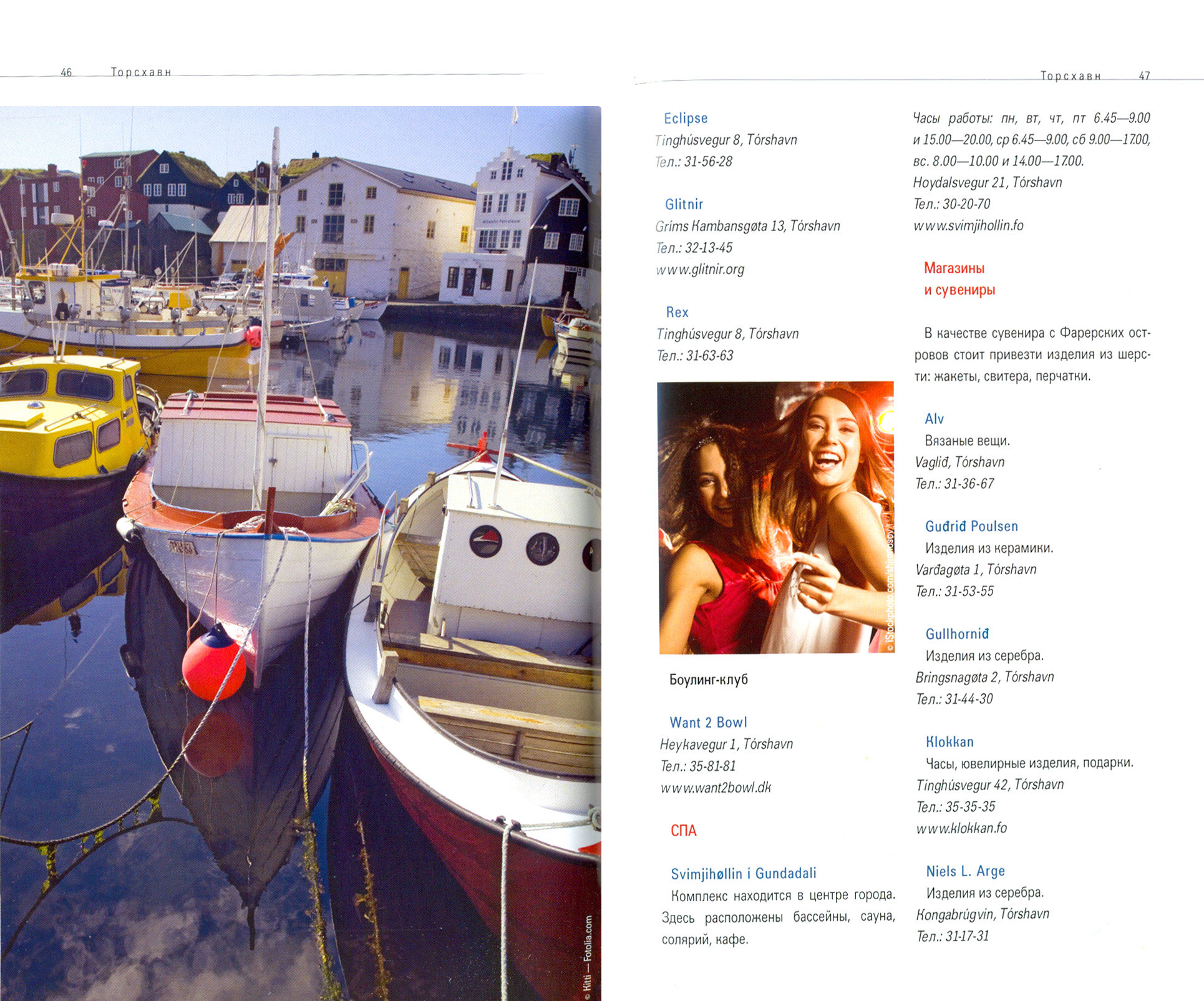Click the Боулинг-клуб caption text

pos(708,679)
